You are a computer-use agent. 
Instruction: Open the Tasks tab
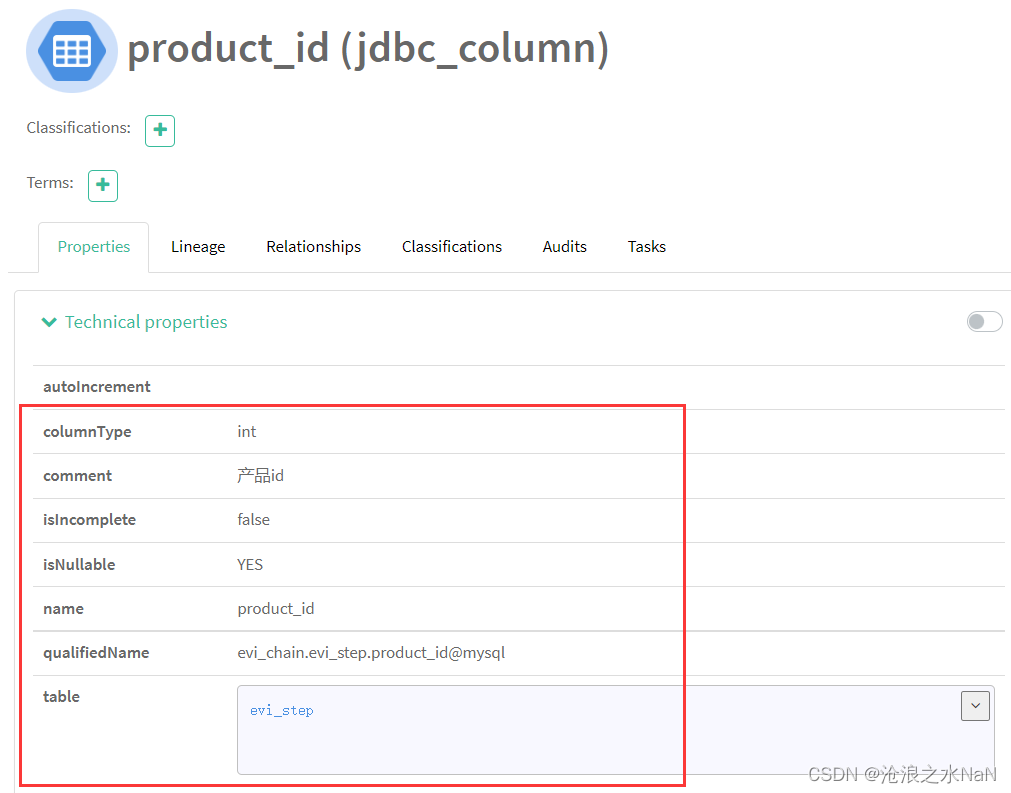click(646, 246)
